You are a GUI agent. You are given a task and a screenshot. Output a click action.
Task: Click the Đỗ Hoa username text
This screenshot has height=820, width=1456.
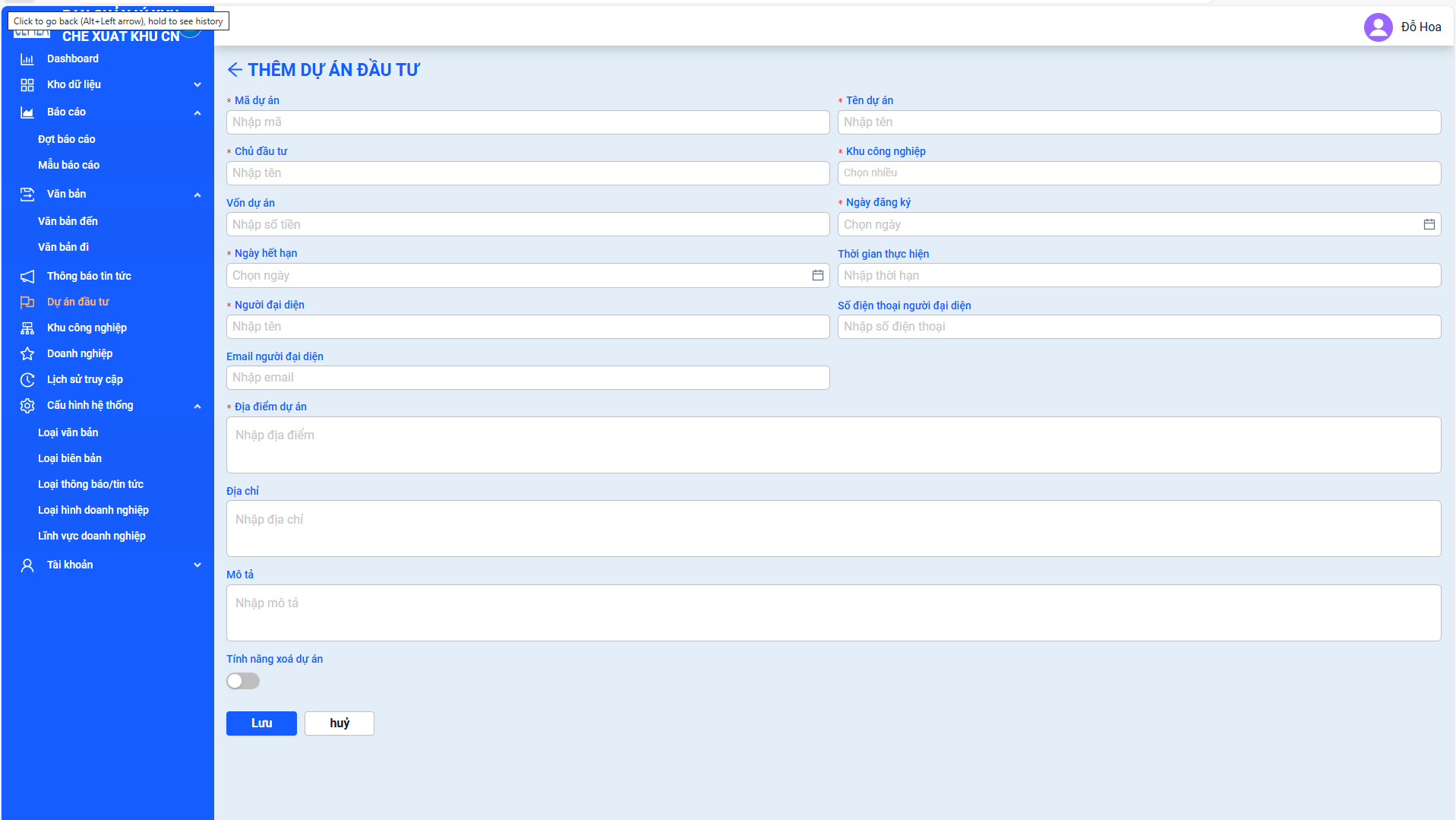point(1421,27)
